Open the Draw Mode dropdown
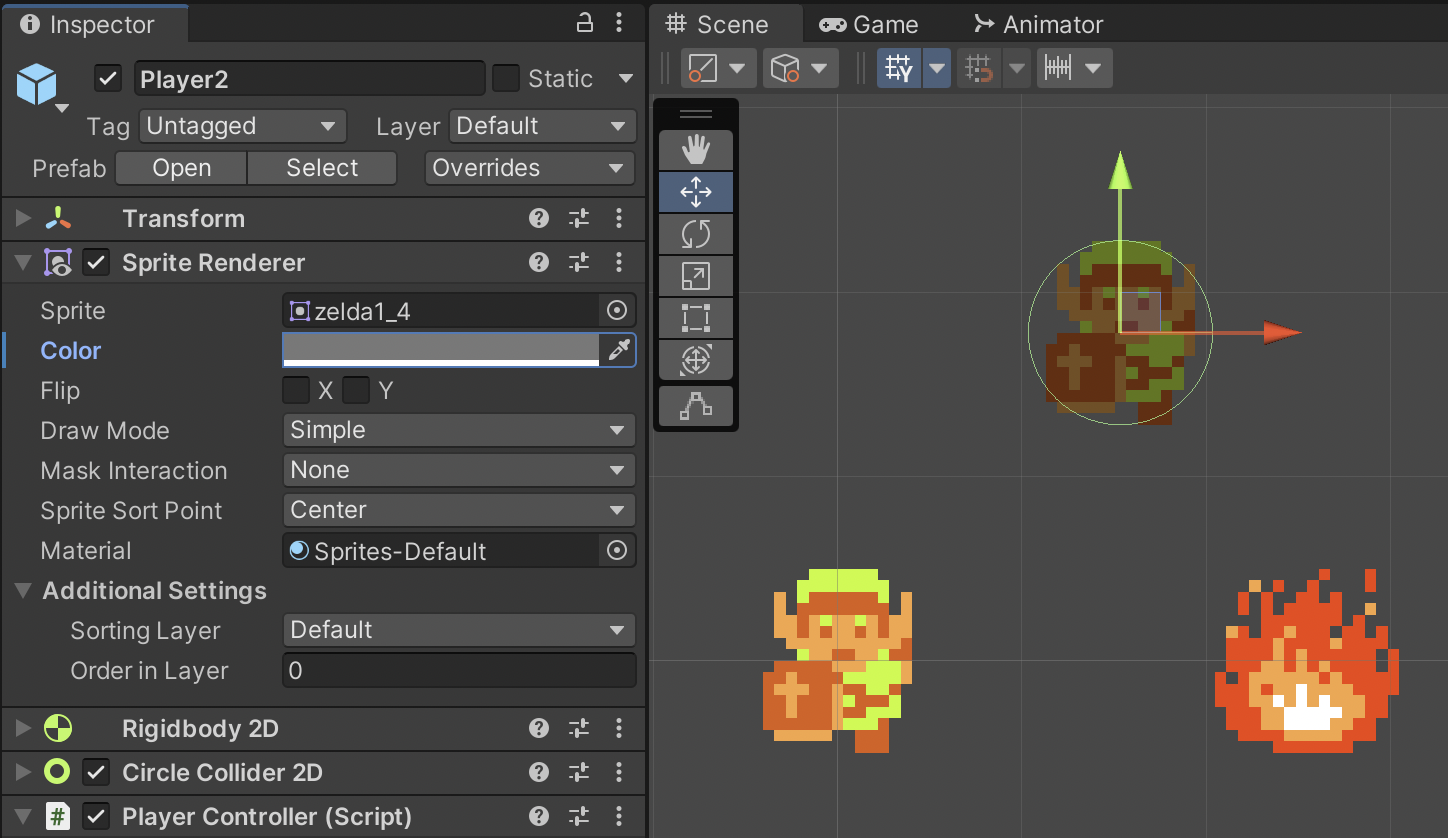The height and width of the screenshot is (838, 1448). 459,430
